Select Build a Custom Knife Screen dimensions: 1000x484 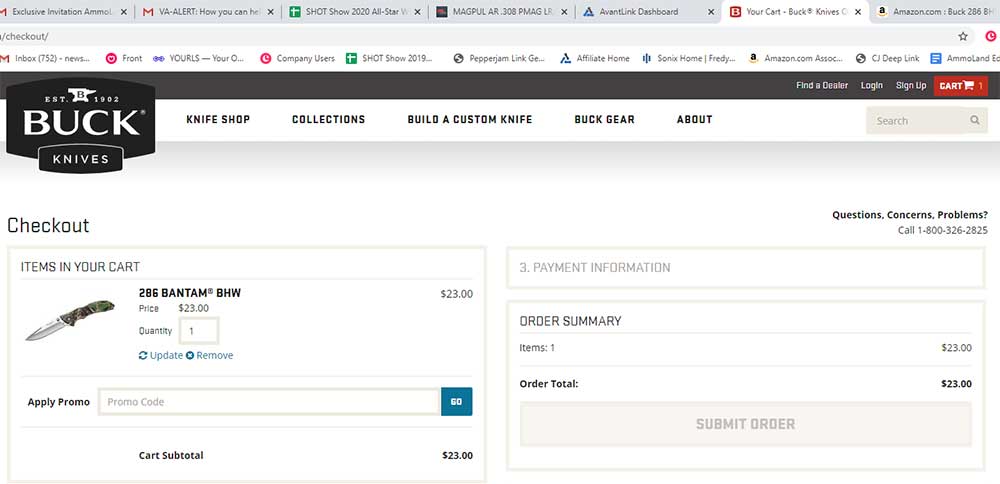point(469,120)
